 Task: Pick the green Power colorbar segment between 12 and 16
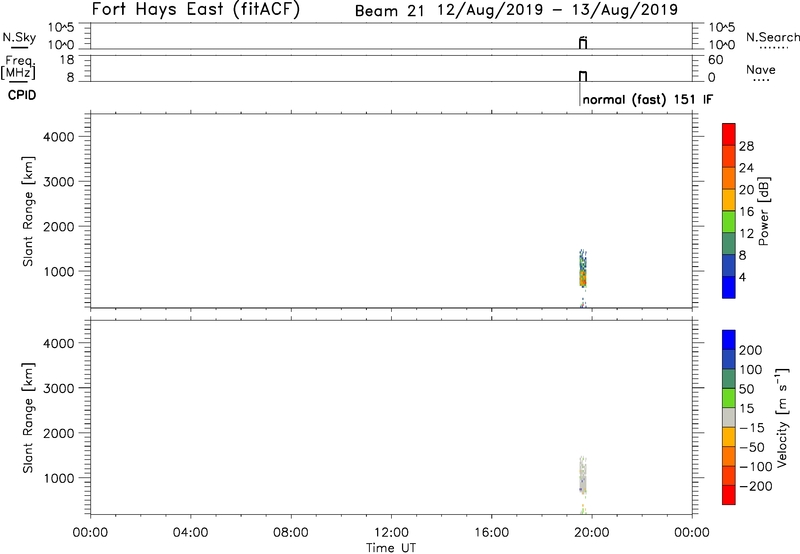click(729, 222)
